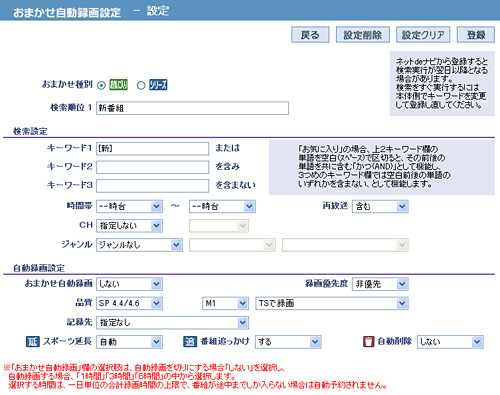
Task: Click the 設定クリア button
Action: pyautogui.click(x=423, y=35)
